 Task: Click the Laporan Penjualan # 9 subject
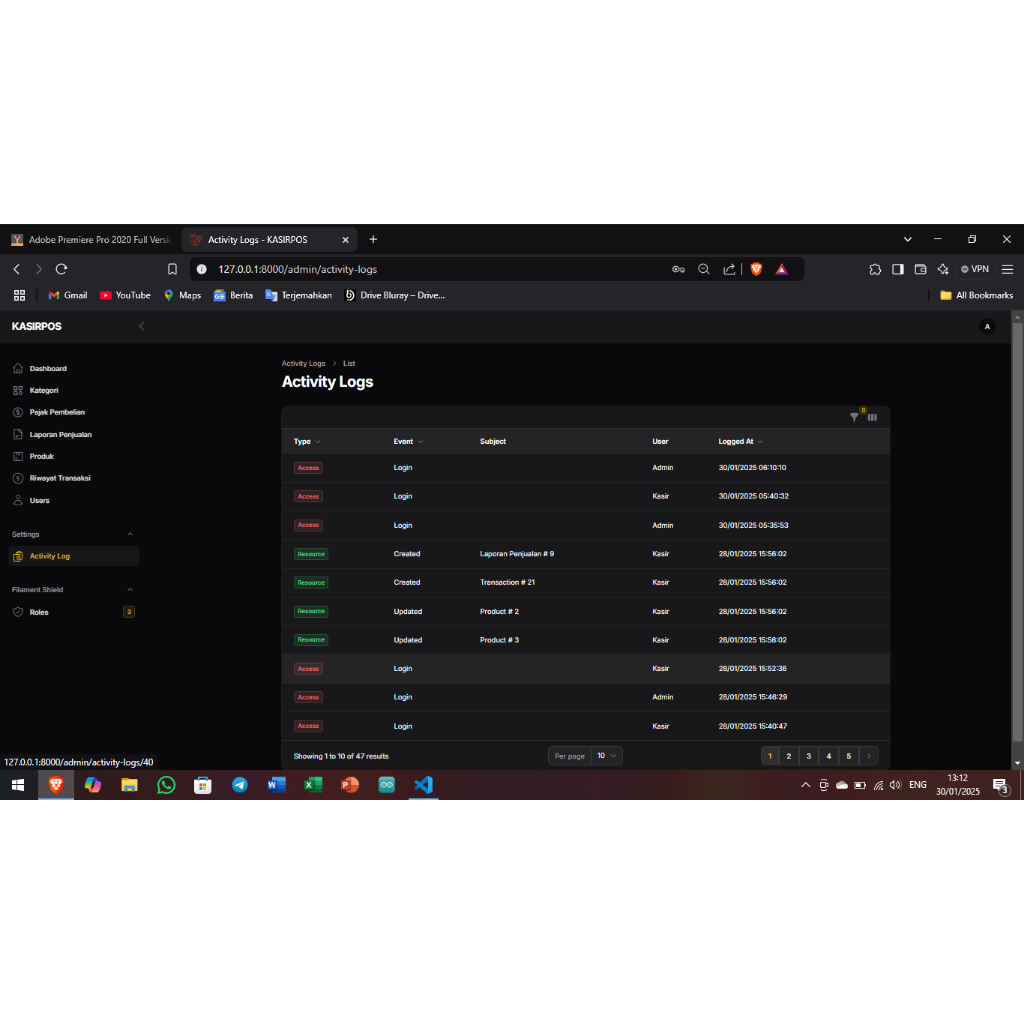tap(517, 554)
